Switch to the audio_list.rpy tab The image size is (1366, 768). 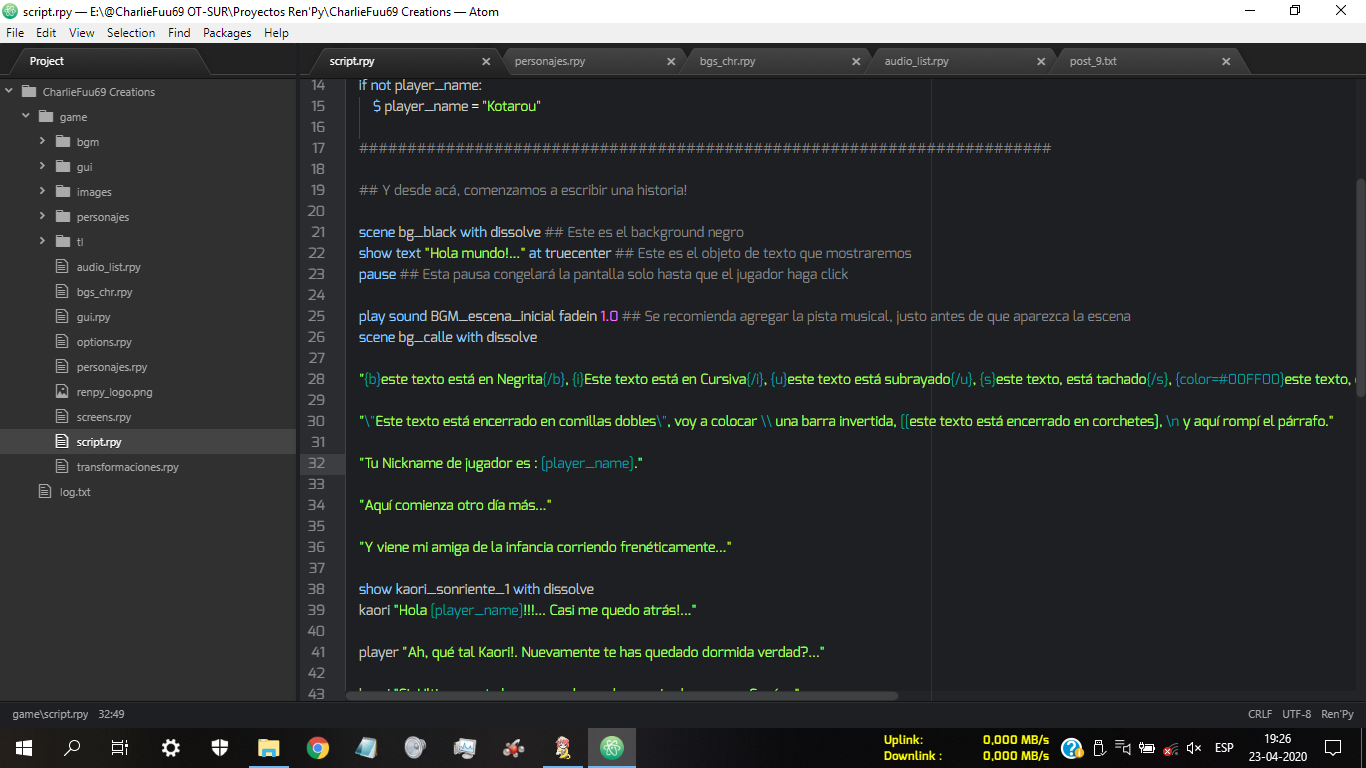(916, 61)
